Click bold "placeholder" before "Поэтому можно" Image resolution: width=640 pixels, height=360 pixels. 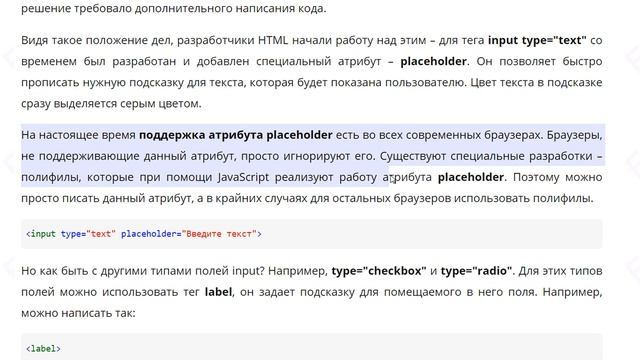pos(471,177)
